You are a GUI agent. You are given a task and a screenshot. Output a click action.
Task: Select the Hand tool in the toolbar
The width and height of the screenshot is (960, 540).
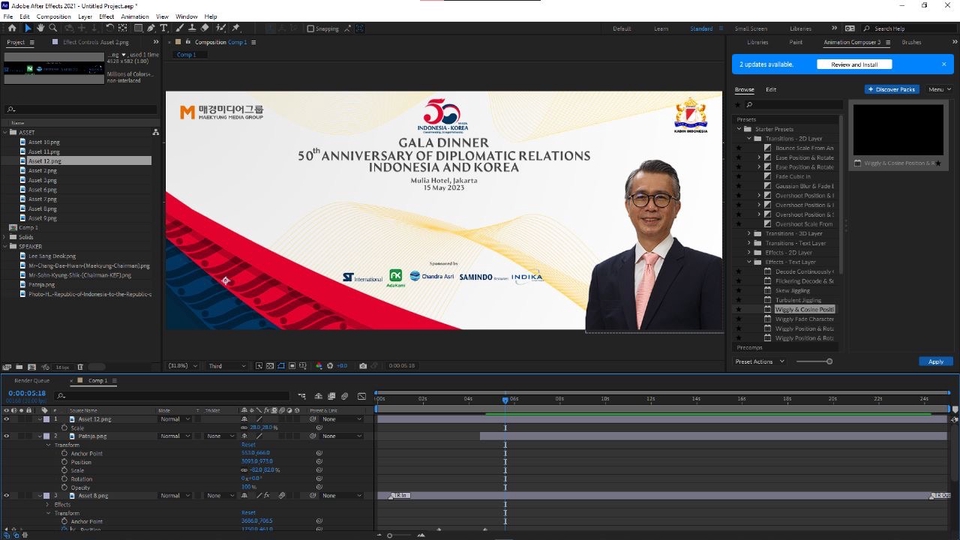coord(40,28)
